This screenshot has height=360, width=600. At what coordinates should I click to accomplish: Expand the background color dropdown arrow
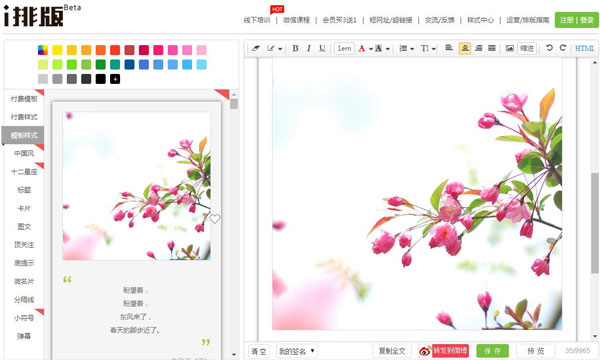[x=388, y=49]
